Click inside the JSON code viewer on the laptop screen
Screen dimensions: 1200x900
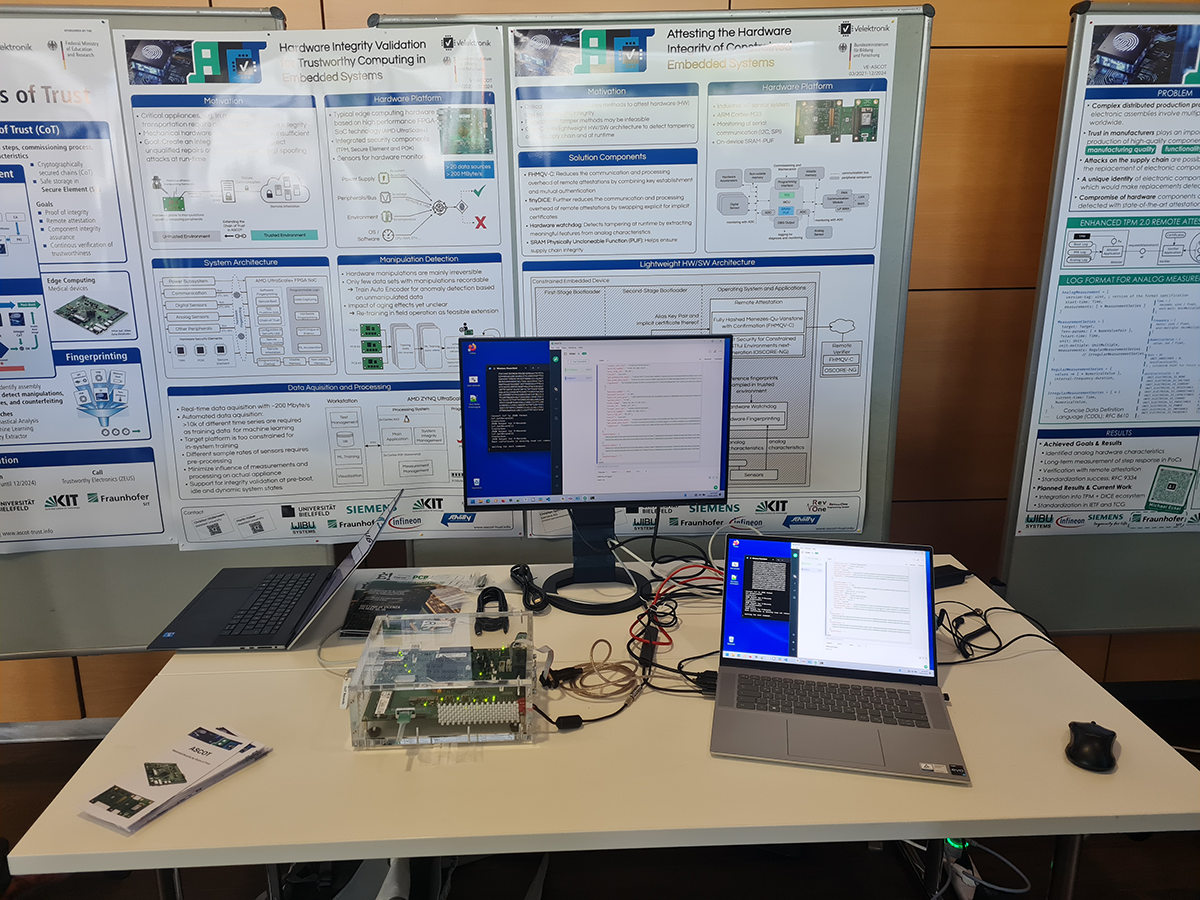pyautogui.click(x=867, y=600)
